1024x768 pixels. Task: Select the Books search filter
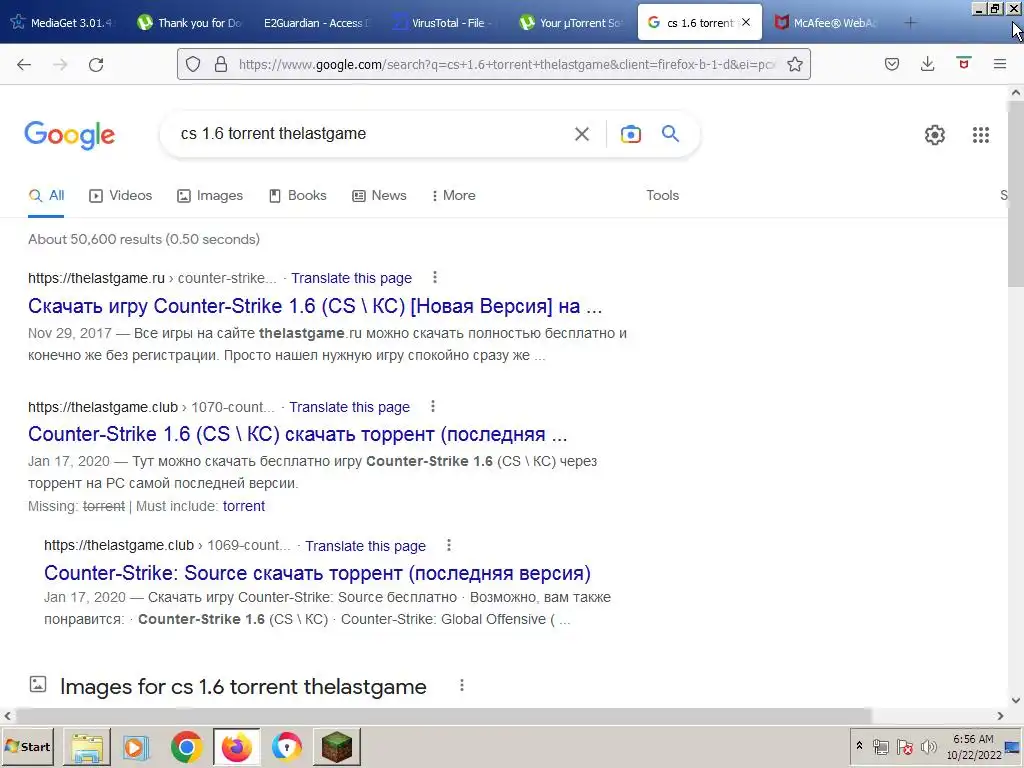[298, 195]
